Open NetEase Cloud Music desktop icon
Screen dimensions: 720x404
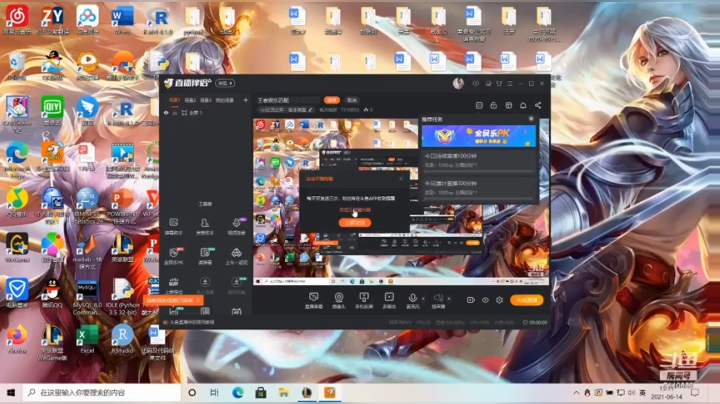[x=17, y=20]
